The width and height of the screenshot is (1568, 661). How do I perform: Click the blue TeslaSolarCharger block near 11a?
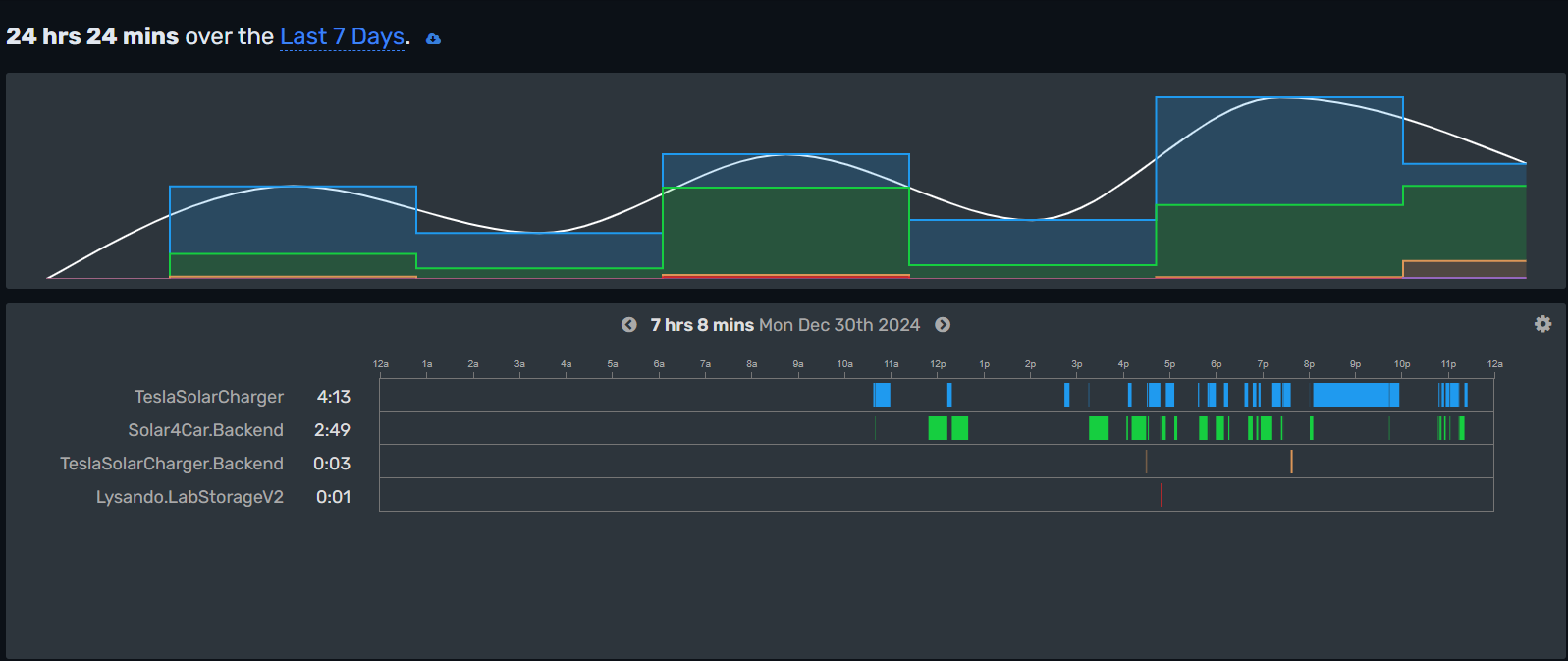coord(882,395)
